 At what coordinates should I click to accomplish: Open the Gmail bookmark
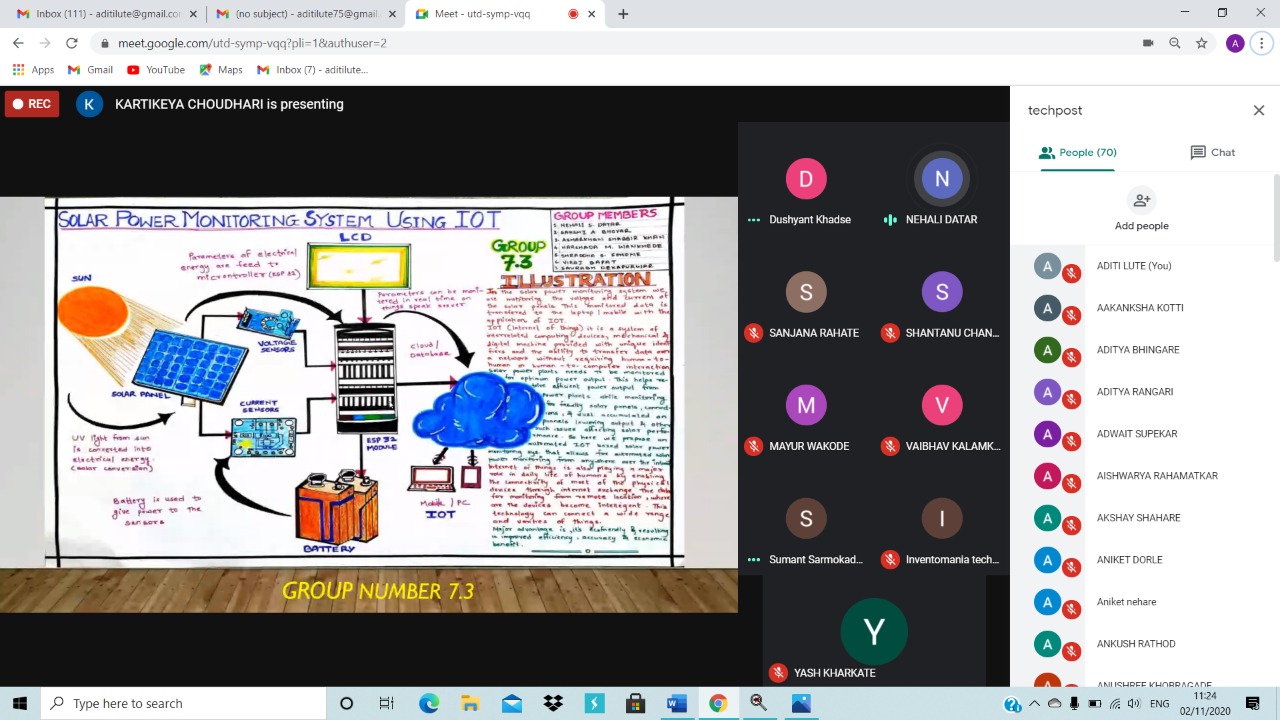pyautogui.click(x=90, y=70)
